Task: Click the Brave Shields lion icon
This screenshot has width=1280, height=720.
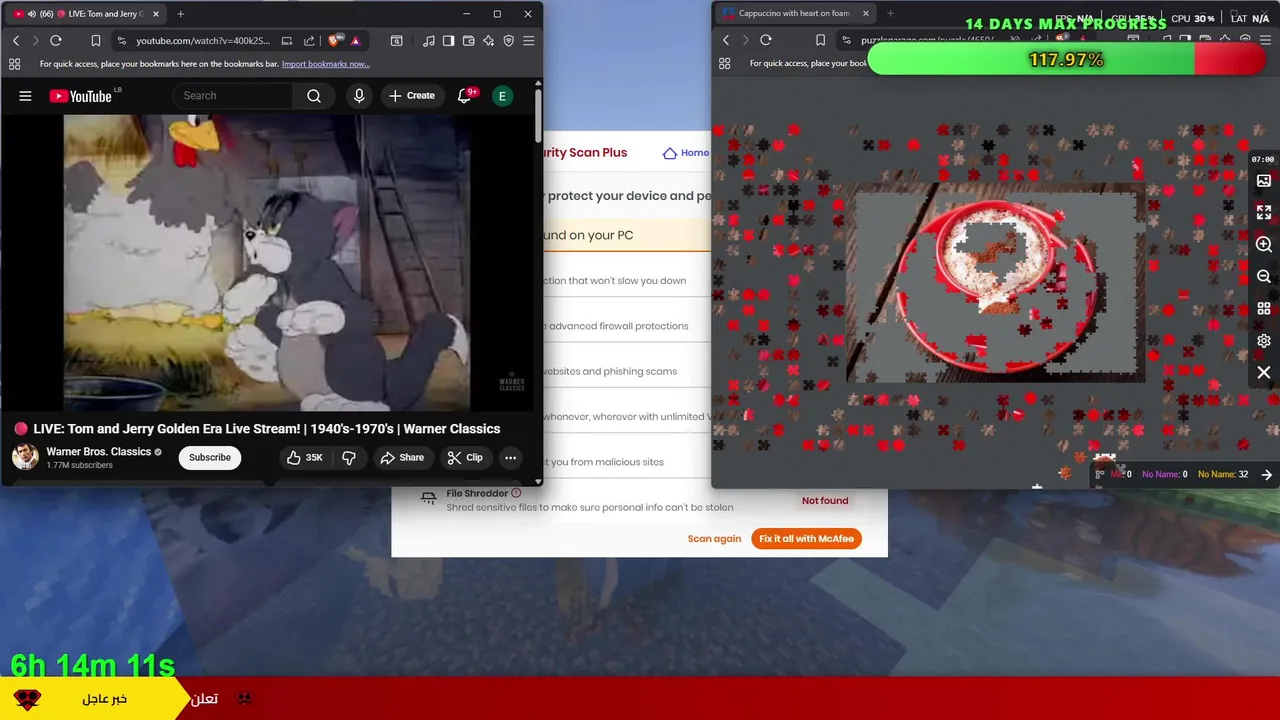Action: tap(334, 41)
